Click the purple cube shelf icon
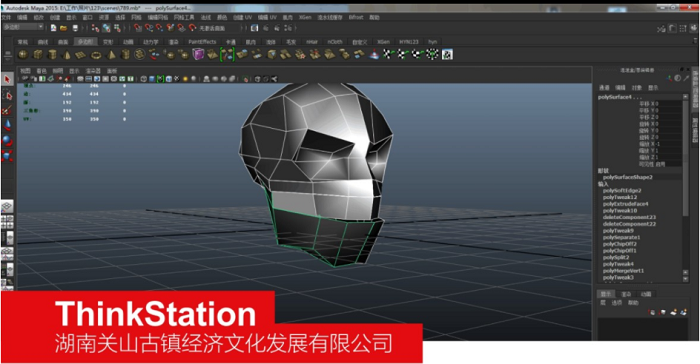The width and height of the screenshot is (700, 364). (198, 54)
